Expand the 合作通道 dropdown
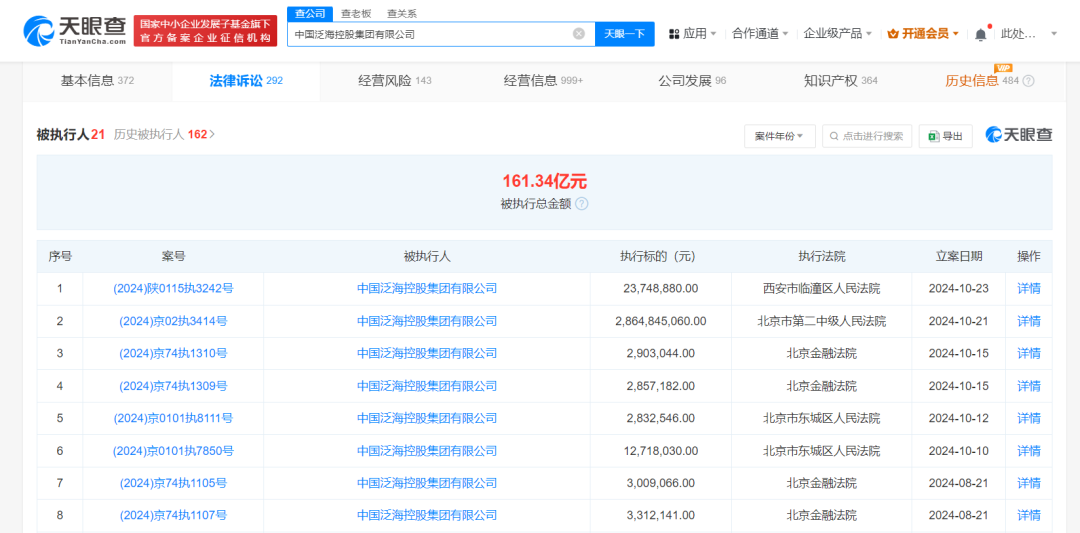Screen dimensions: 1080x533 click(x=760, y=33)
